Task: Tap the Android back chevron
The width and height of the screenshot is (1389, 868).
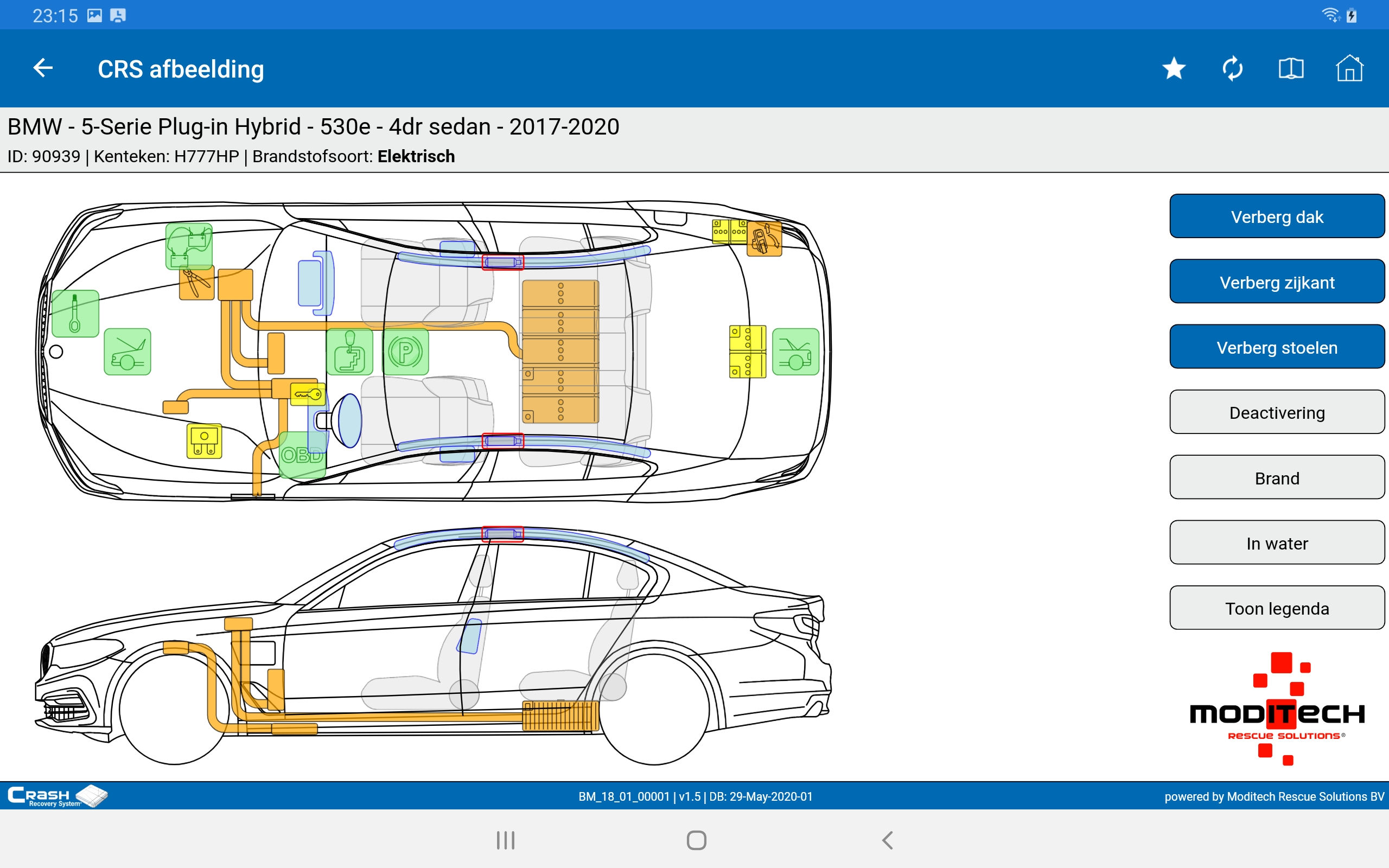Action: [887, 840]
